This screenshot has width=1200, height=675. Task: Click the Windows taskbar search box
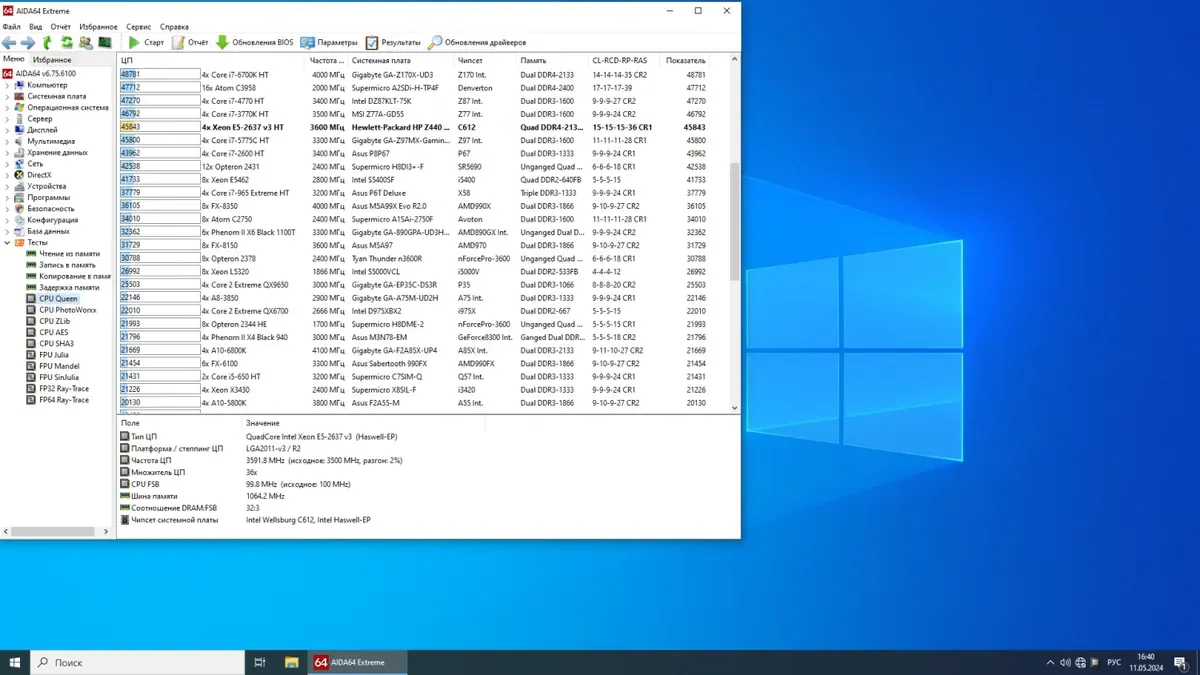point(140,662)
